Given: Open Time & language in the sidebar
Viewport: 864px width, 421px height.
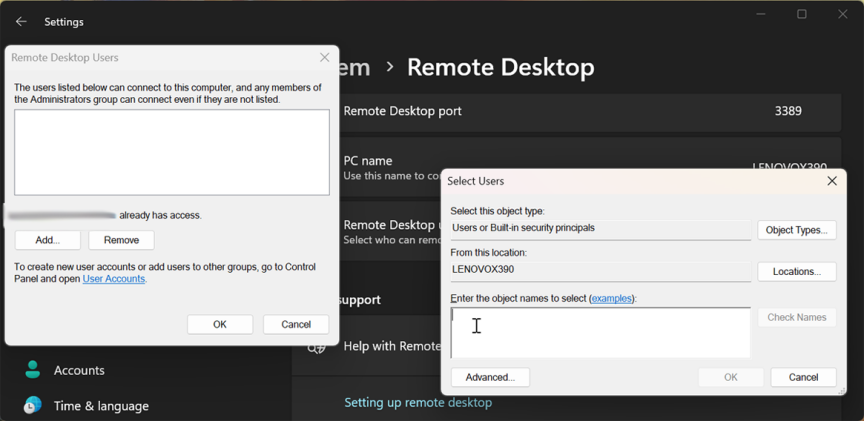Looking at the screenshot, I should 100,406.
